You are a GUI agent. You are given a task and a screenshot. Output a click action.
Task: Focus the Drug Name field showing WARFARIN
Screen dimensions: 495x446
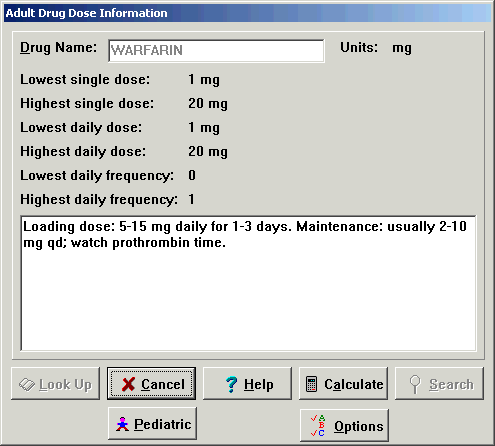click(x=216, y=51)
